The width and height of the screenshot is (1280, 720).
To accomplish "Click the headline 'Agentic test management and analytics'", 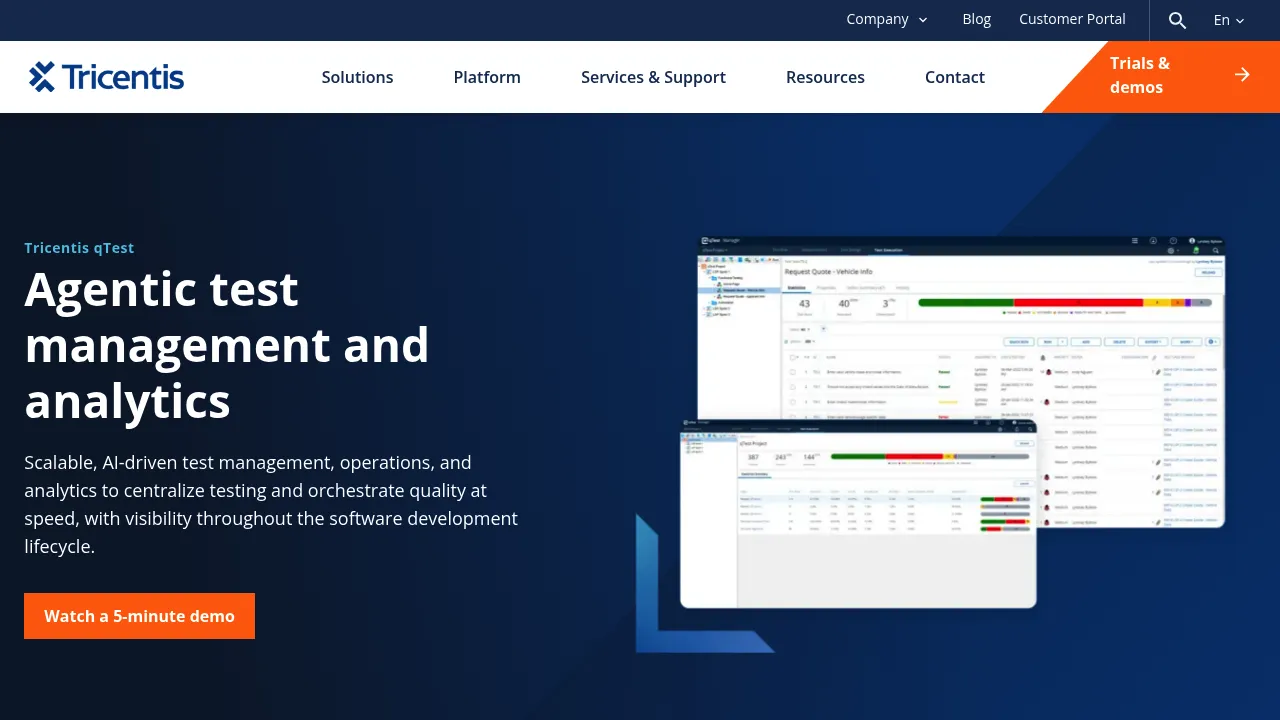I will pyautogui.click(x=227, y=345).
